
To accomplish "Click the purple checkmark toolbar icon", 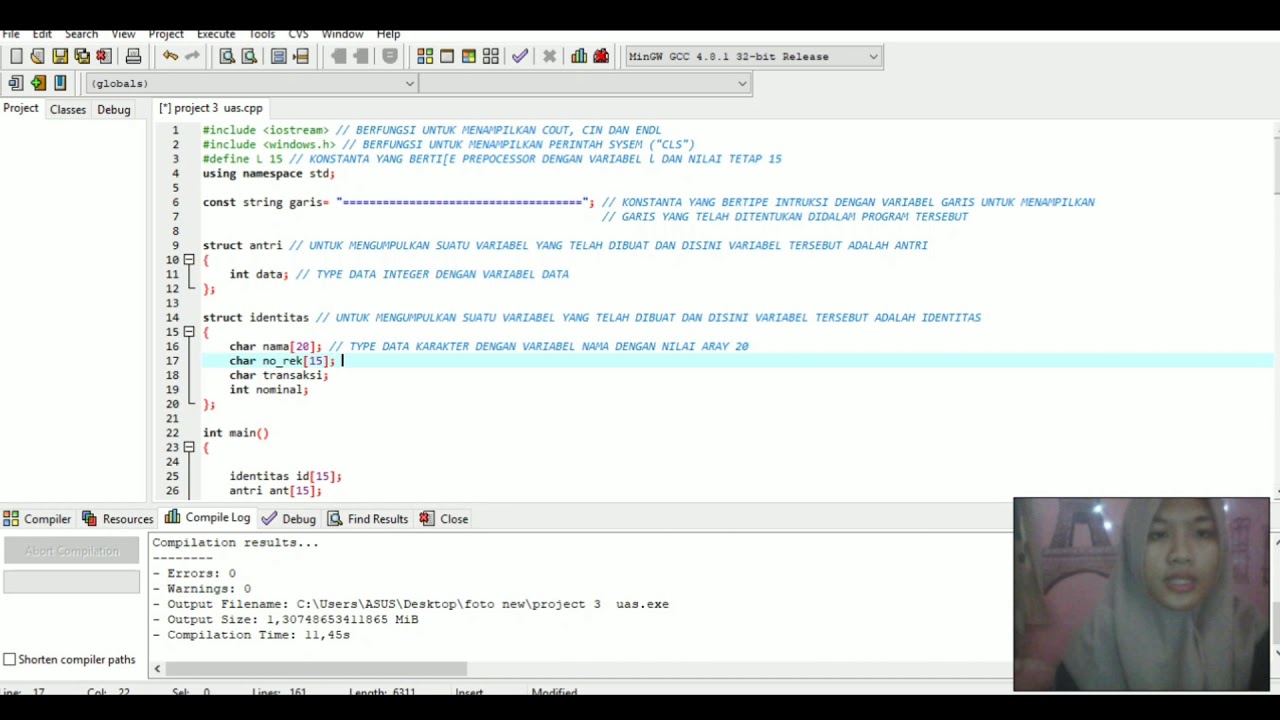I will 520,57.
